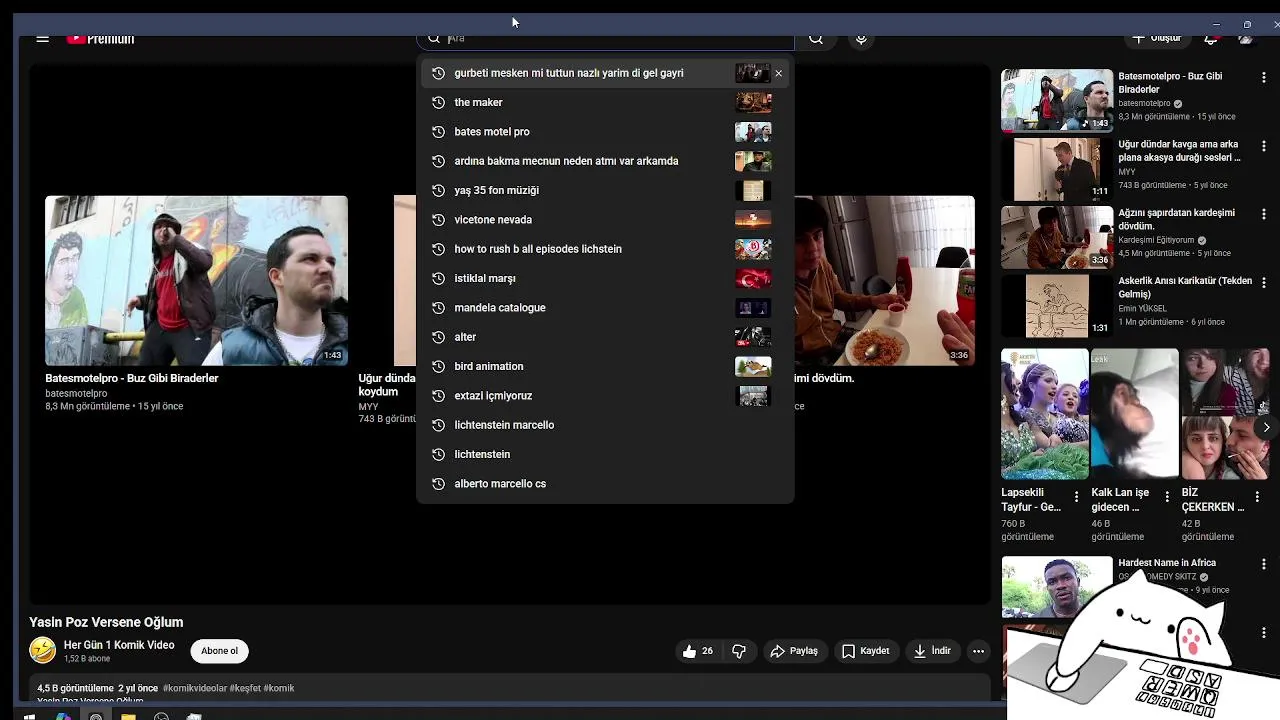1280x720 pixels.
Task: Save video with Kaydet button
Action: 865,651
